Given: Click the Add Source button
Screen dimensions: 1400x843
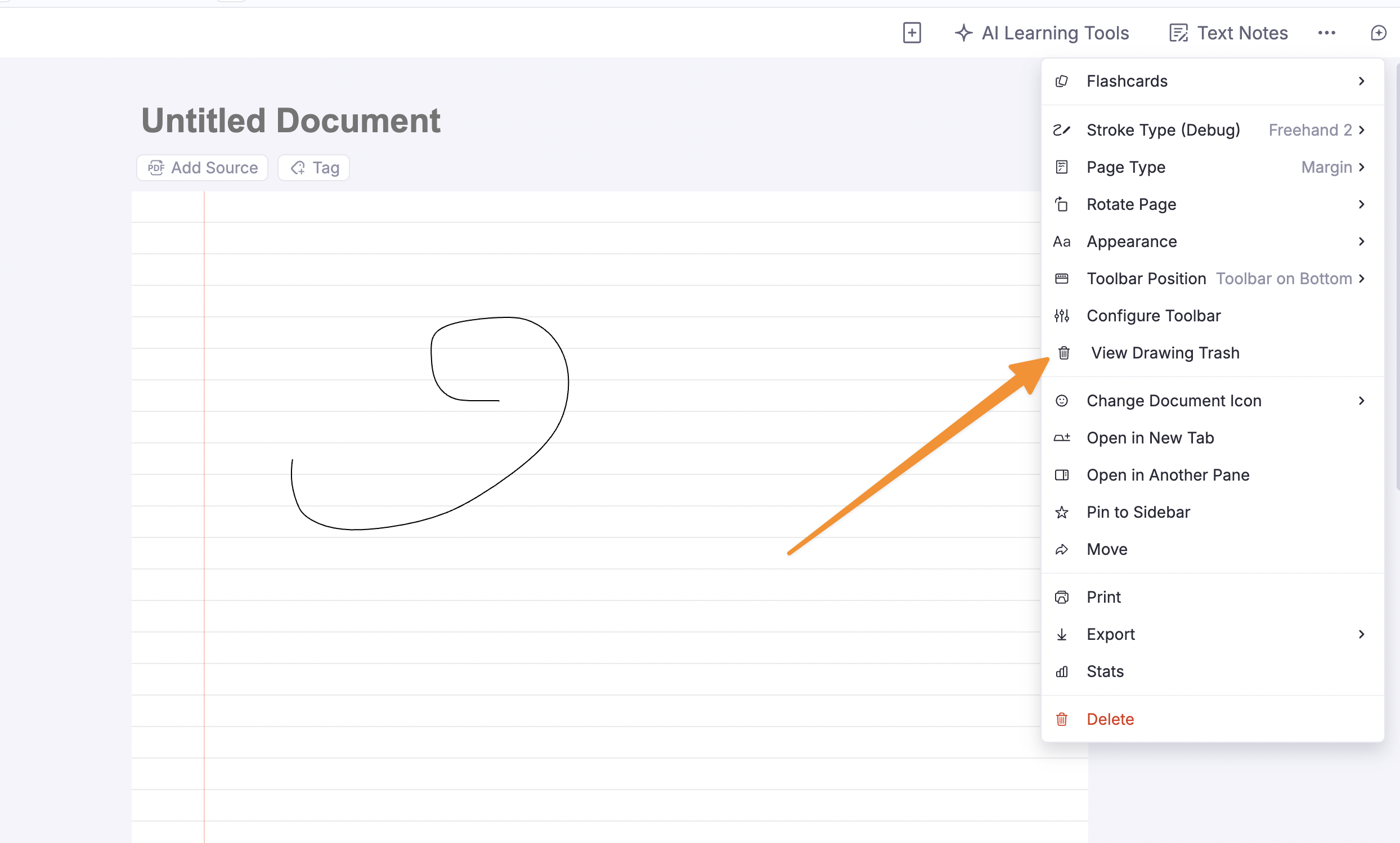Looking at the screenshot, I should coord(202,168).
